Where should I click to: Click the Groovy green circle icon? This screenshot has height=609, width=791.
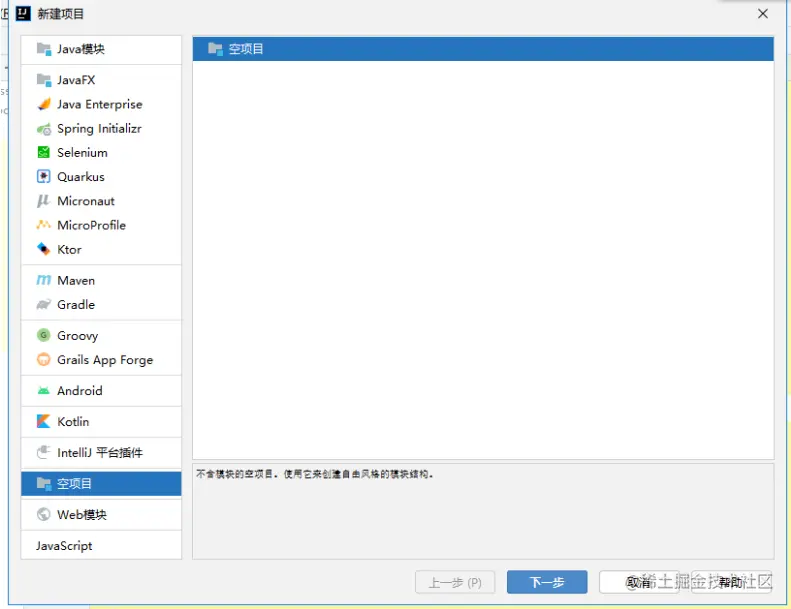pos(44,335)
